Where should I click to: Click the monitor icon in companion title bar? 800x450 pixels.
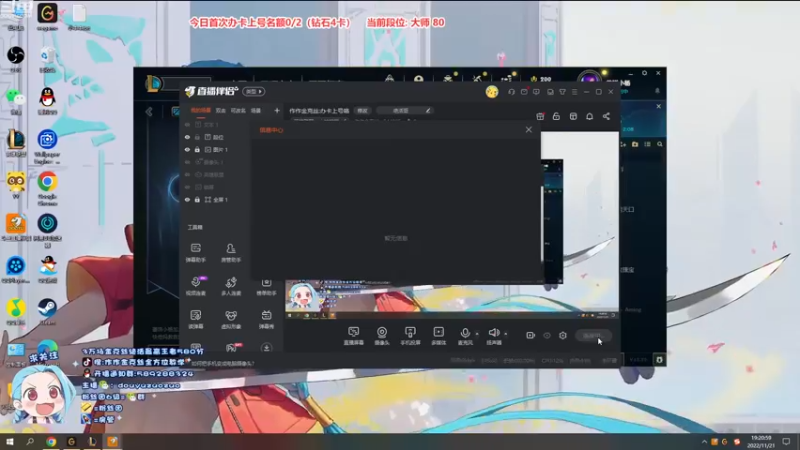click(550, 92)
